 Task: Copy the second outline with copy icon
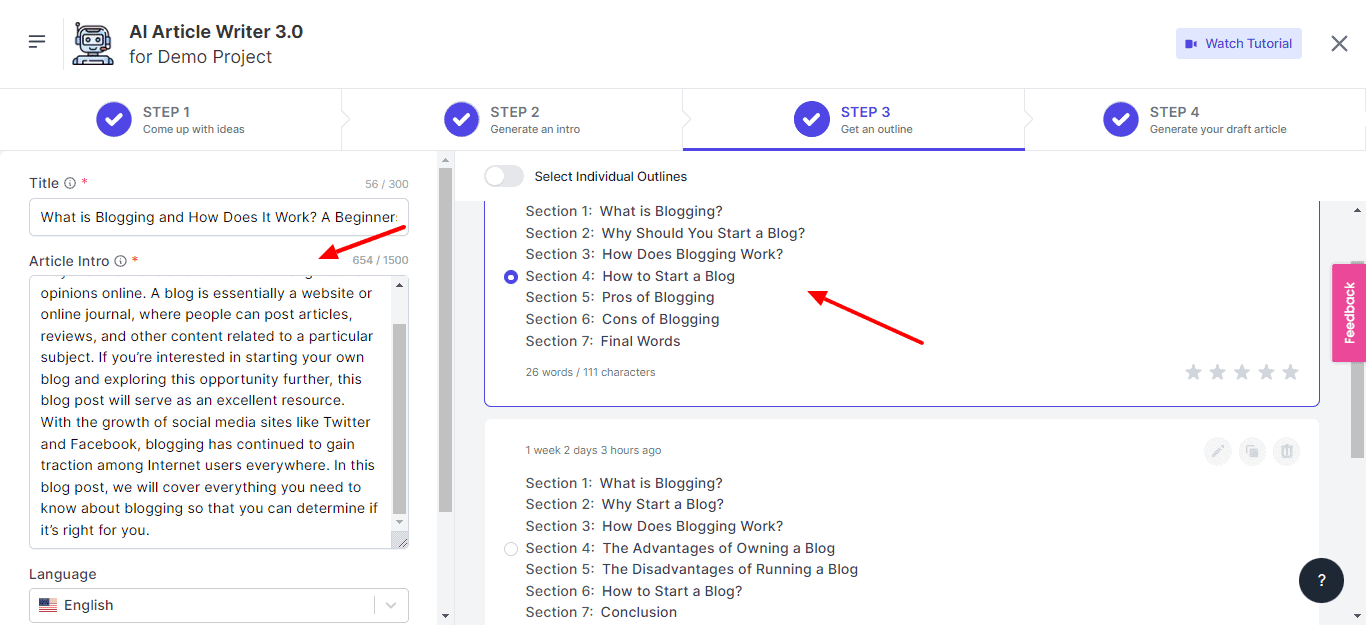pos(1252,451)
